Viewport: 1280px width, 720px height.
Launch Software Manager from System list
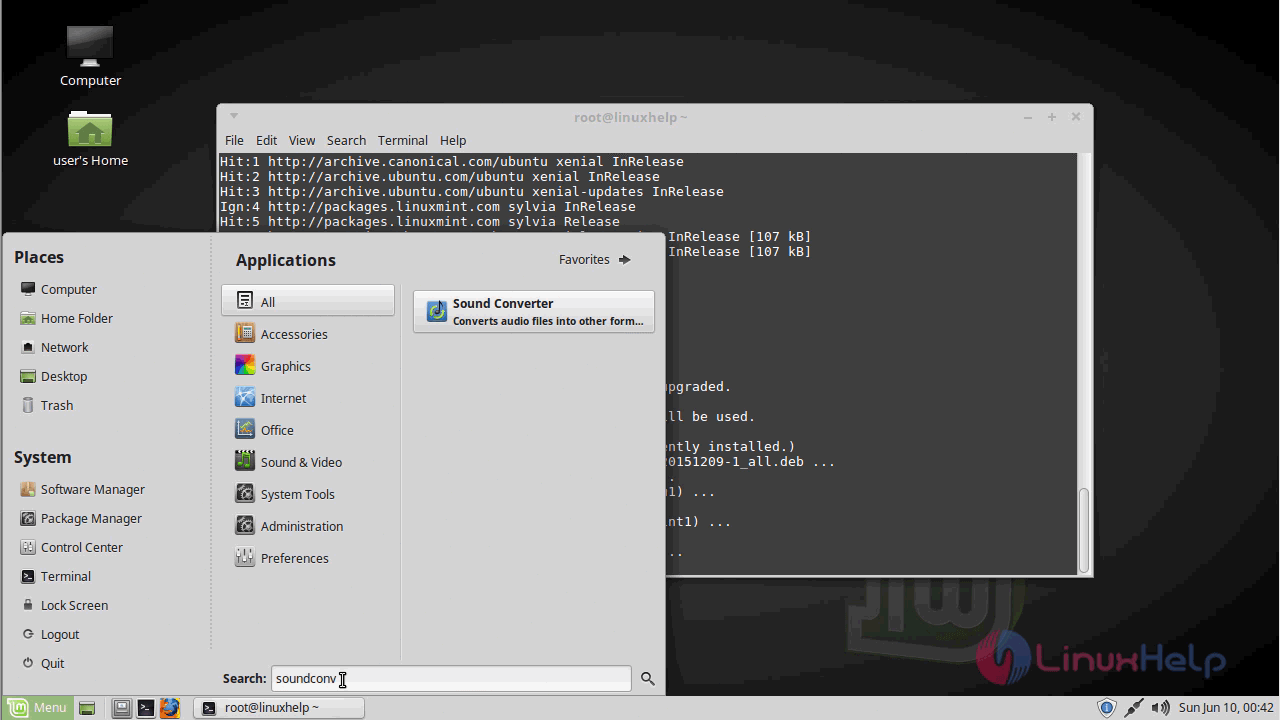coord(92,489)
